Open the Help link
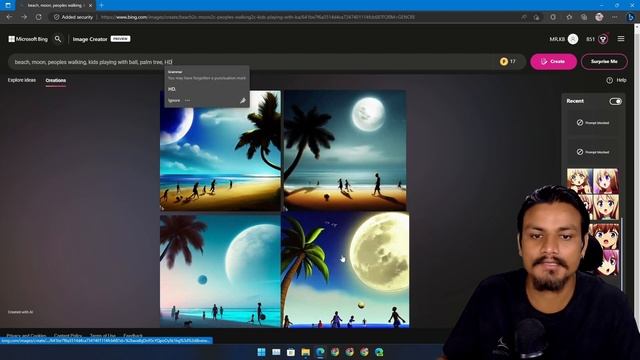640x360 pixels. [x=616, y=80]
